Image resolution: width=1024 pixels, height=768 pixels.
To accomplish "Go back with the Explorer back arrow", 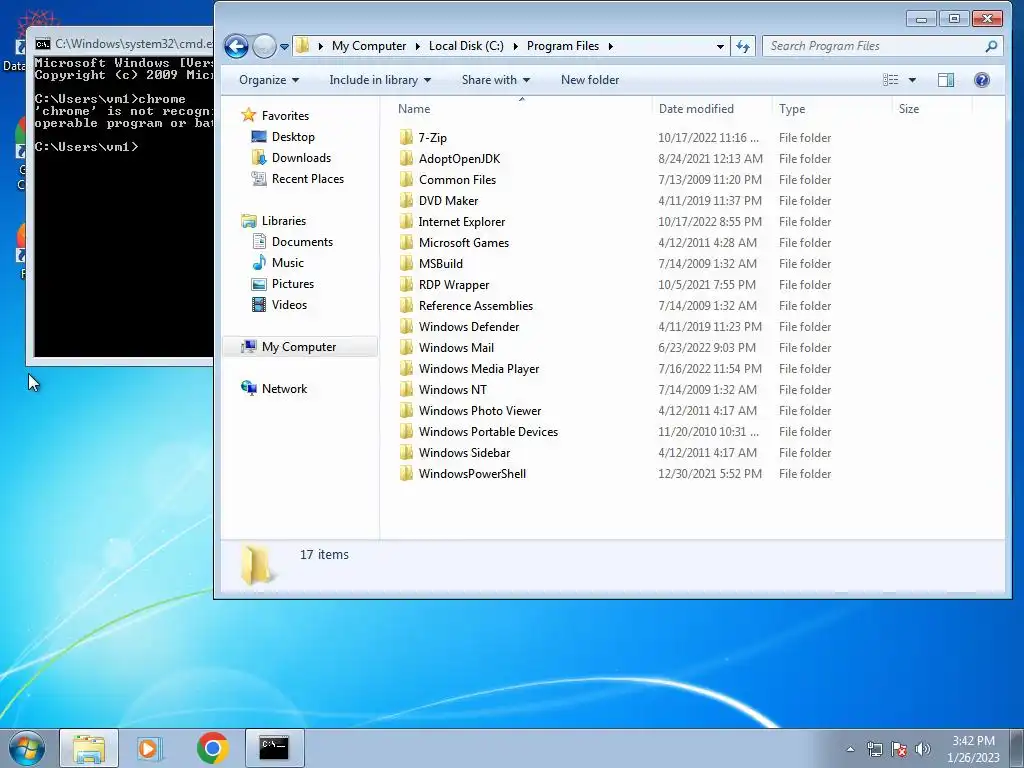I will click(236, 46).
